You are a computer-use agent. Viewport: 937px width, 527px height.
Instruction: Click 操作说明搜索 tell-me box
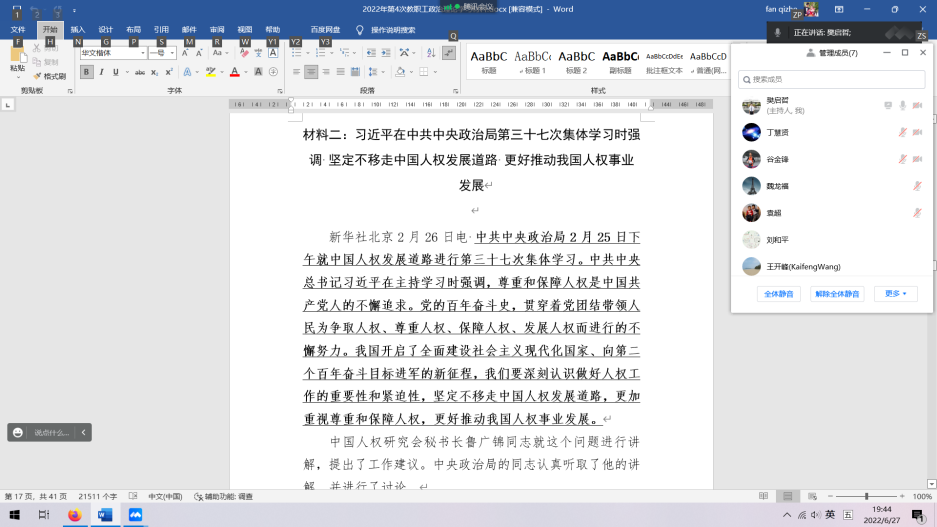coord(393,30)
